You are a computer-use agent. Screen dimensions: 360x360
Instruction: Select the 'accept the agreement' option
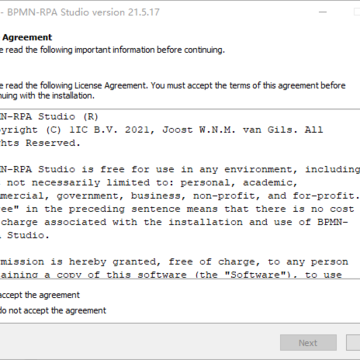click(x=40, y=295)
